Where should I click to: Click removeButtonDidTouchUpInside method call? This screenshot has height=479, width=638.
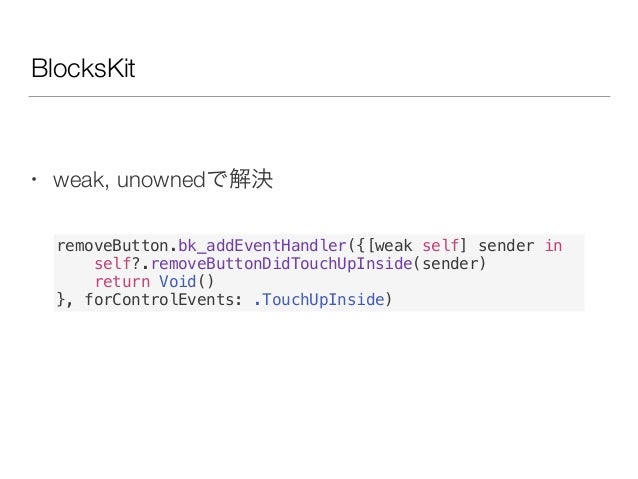[x=282, y=264]
